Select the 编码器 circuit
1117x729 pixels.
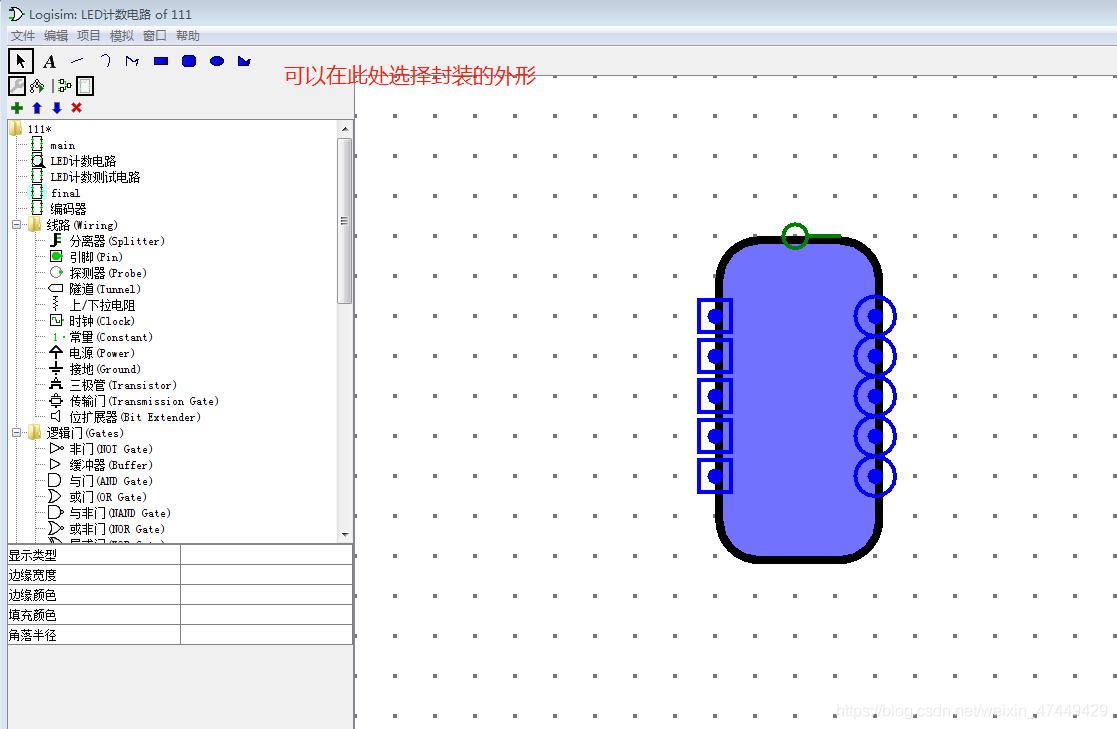pyautogui.click(x=68, y=209)
